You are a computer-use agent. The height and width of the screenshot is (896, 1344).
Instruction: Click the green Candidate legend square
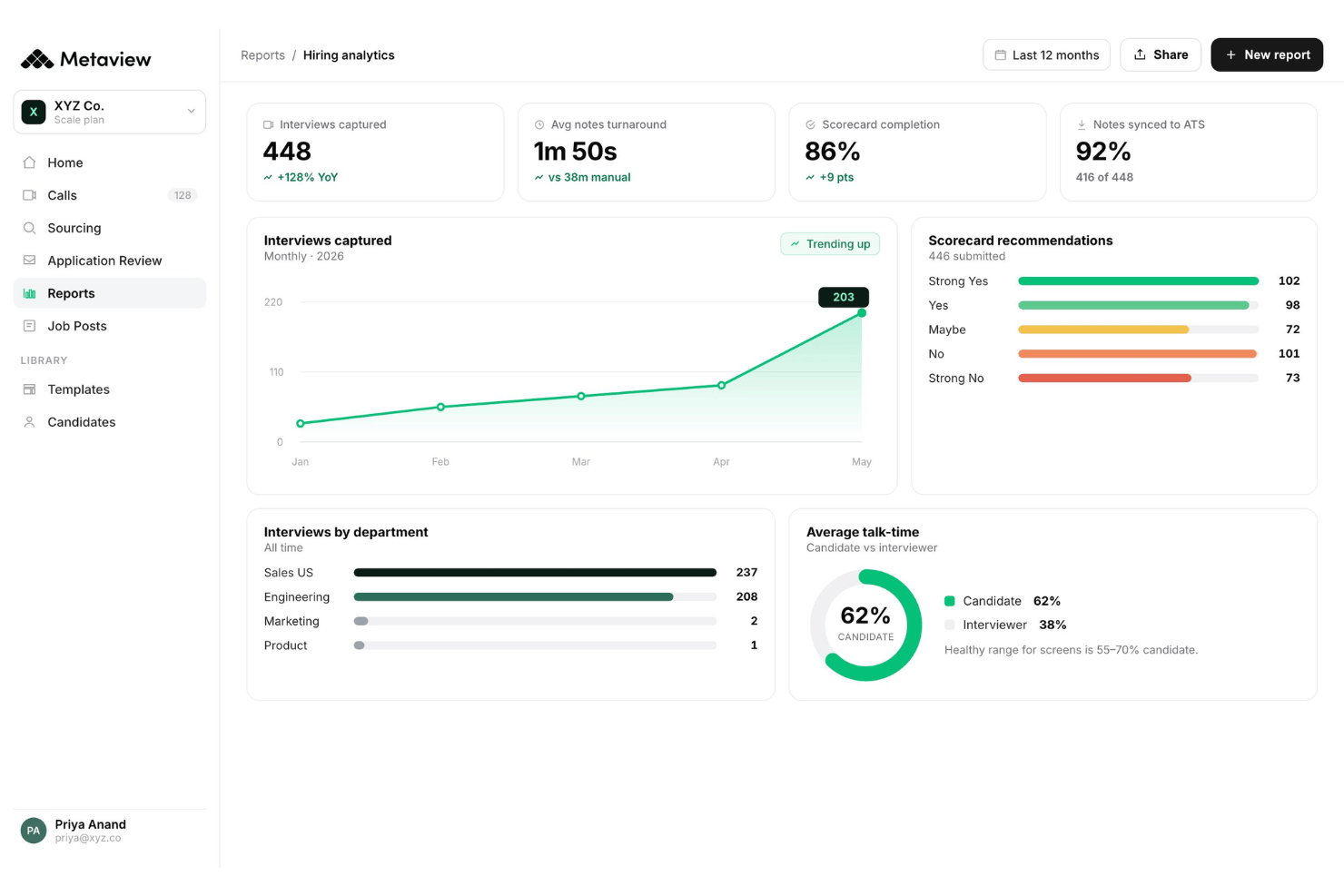click(x=950, y=601)
